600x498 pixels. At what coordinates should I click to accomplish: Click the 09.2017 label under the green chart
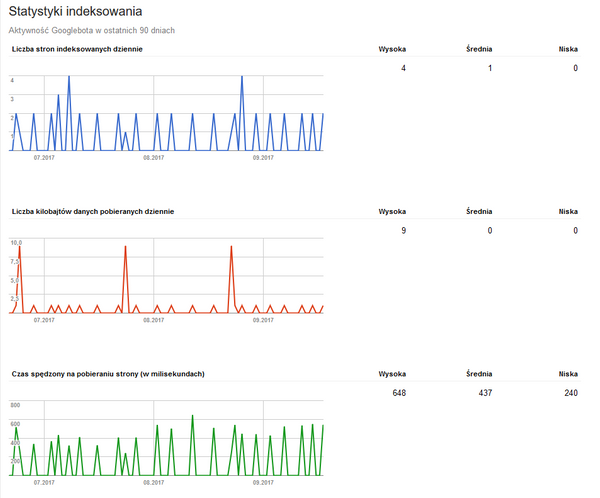click(x=263, y=482)
